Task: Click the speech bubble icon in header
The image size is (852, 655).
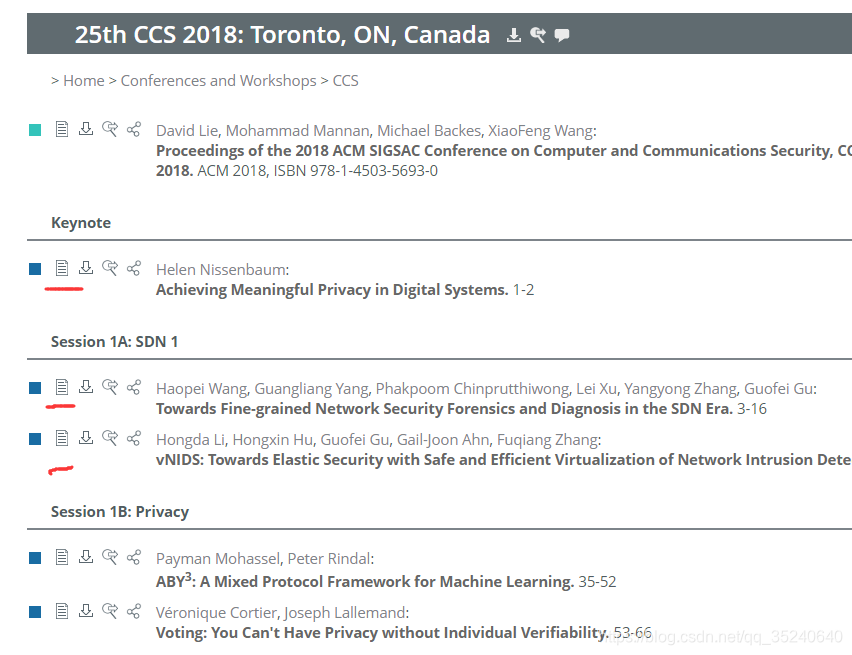Action: pos(562,35)
